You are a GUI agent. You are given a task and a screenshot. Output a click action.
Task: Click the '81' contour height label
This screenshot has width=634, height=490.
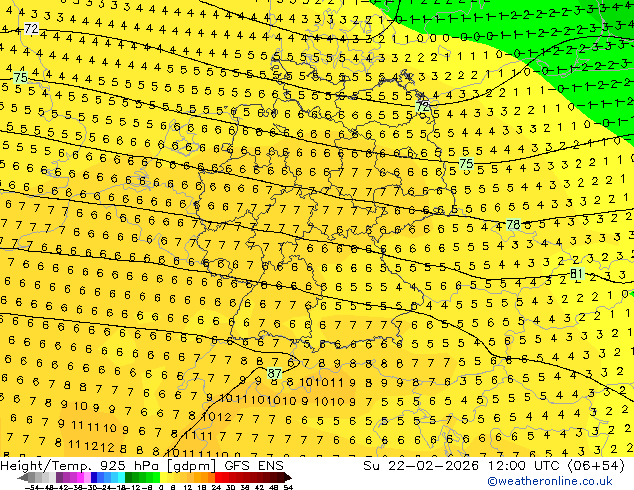coord(577,274)
